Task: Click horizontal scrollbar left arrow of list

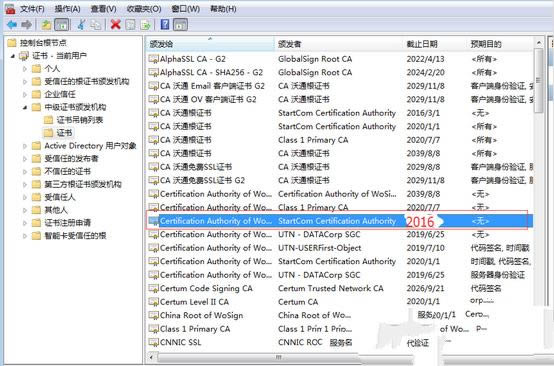Action: click(152, 357)
